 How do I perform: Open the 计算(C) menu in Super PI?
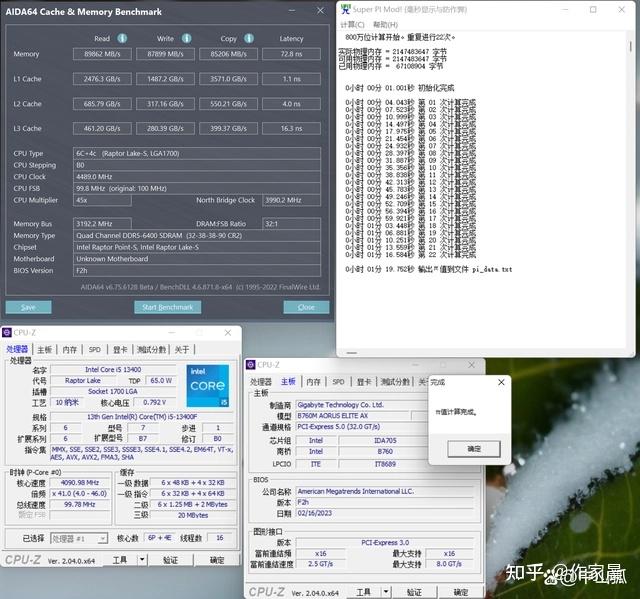pos(352,24)
